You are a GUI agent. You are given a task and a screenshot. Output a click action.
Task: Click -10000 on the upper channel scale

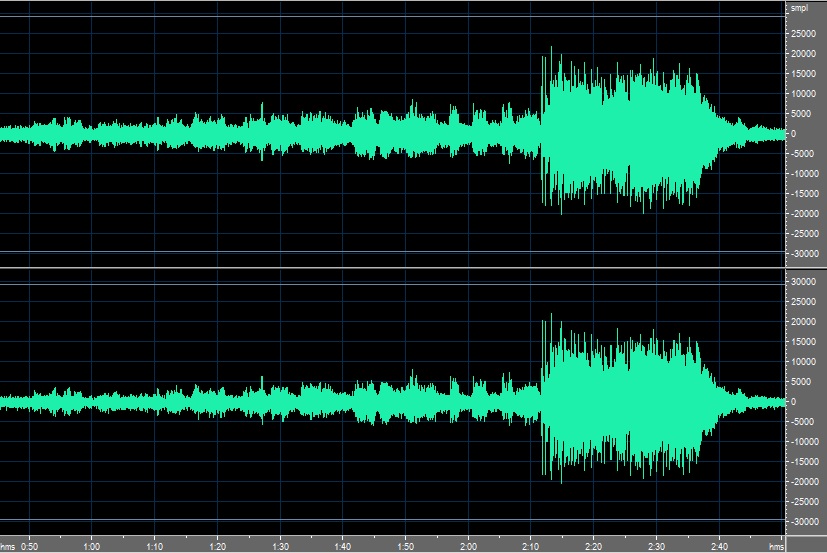click(x=803, y=174)
